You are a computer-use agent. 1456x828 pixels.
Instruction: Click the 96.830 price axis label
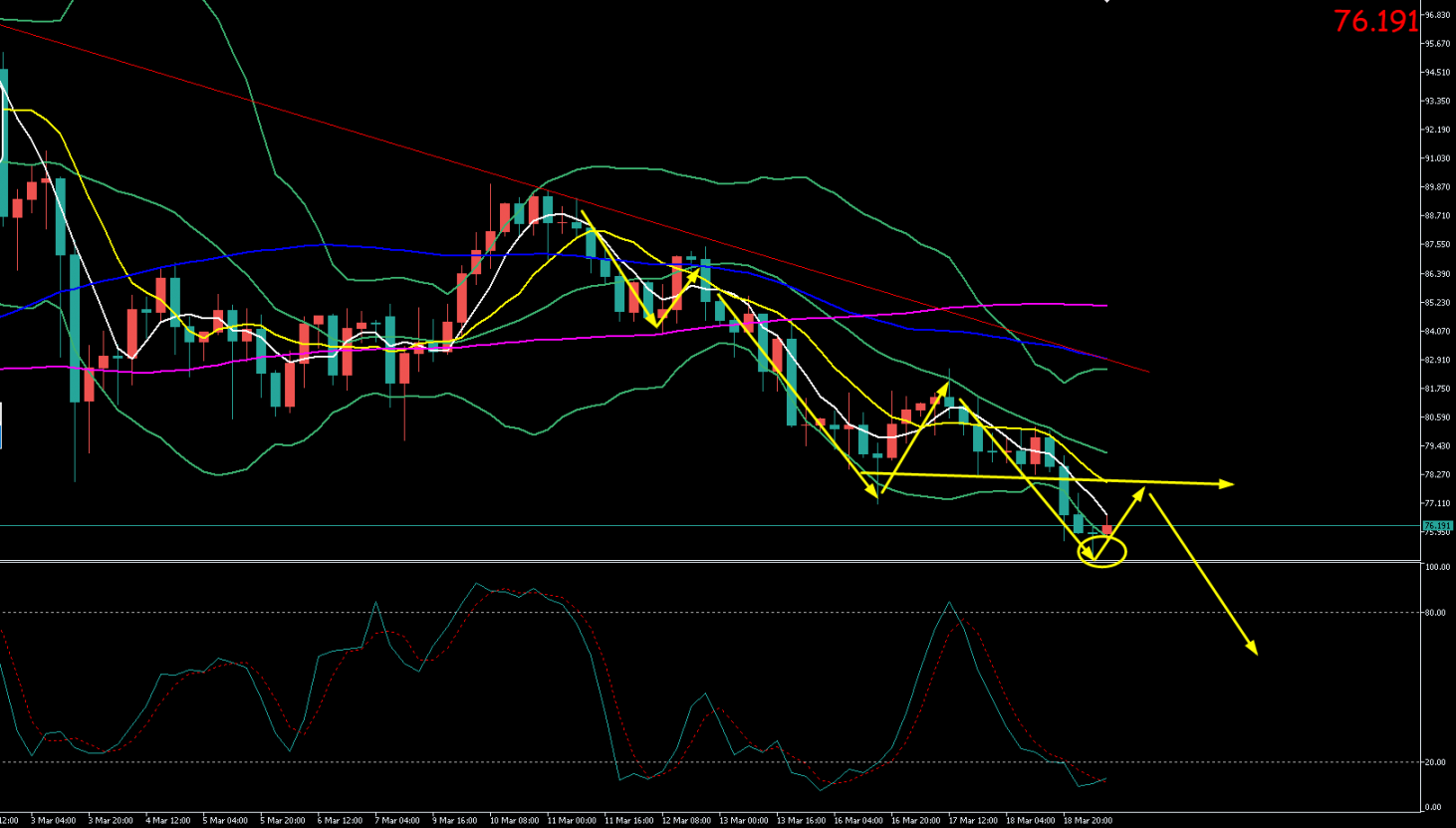coord(1437,15)
